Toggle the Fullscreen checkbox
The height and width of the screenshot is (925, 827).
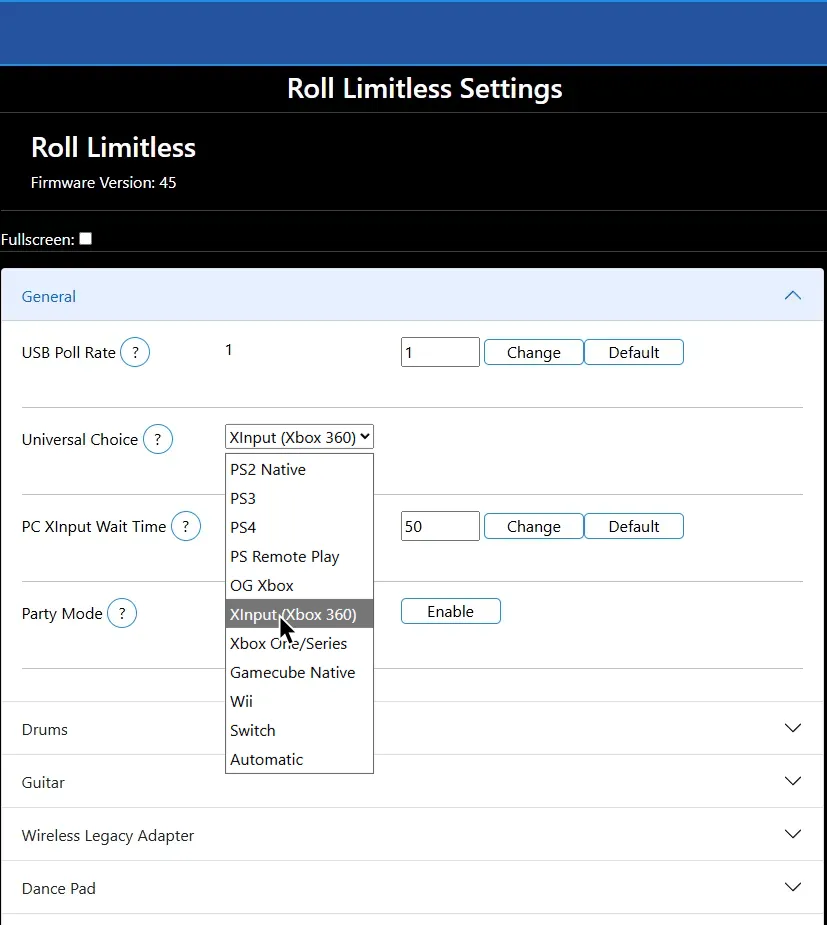tap(85, 238)
